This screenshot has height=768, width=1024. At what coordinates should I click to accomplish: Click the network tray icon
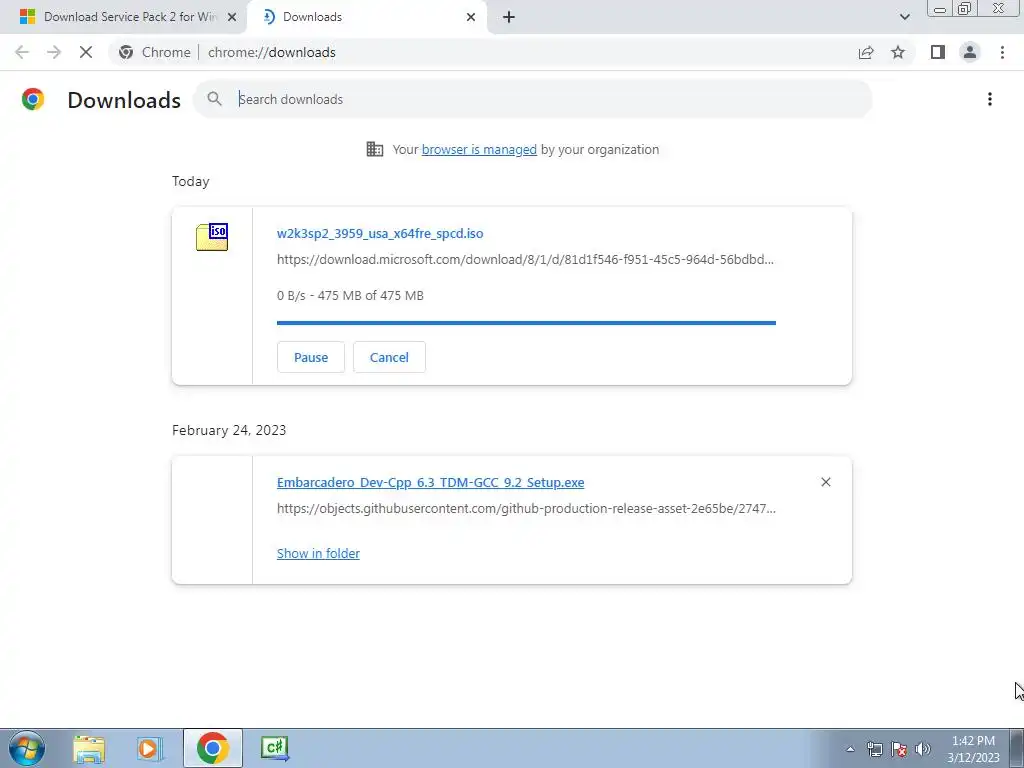[x=874, y=749]
